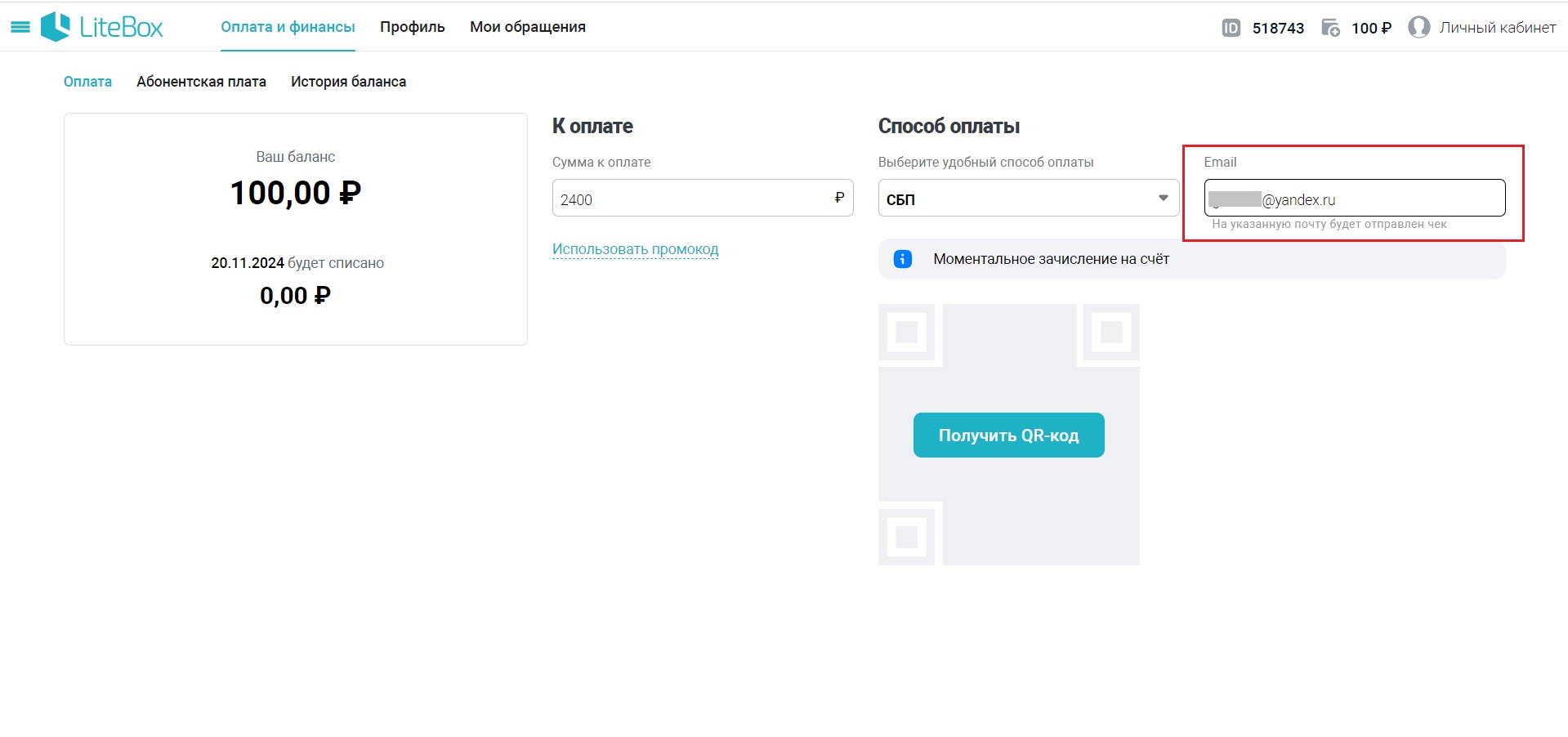
Task: Switch to the Профиль tab
Action: click(x=413, y=27)
